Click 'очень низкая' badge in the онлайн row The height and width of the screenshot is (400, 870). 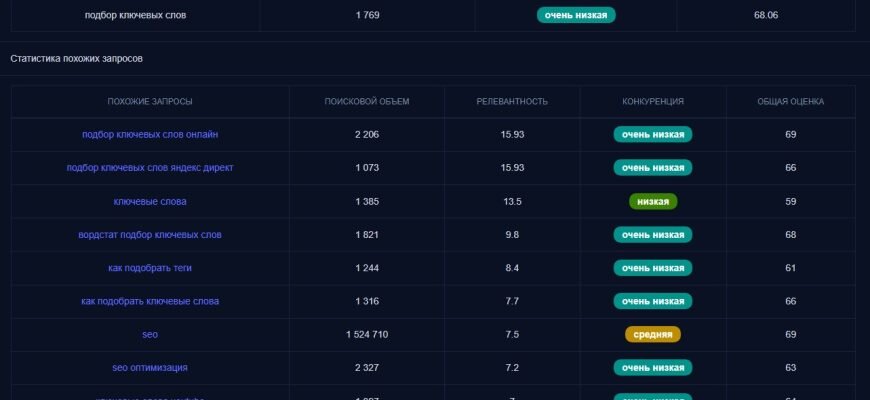[x=653, y=134]
